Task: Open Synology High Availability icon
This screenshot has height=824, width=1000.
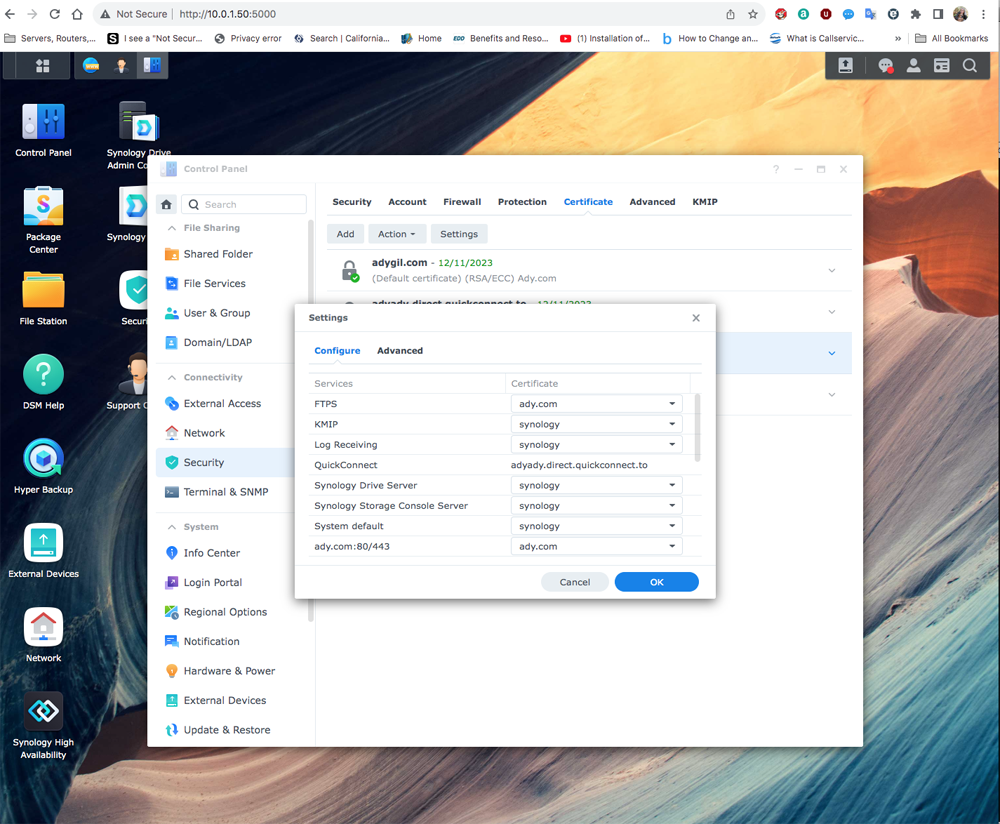Action: click(x=43, y=712)
